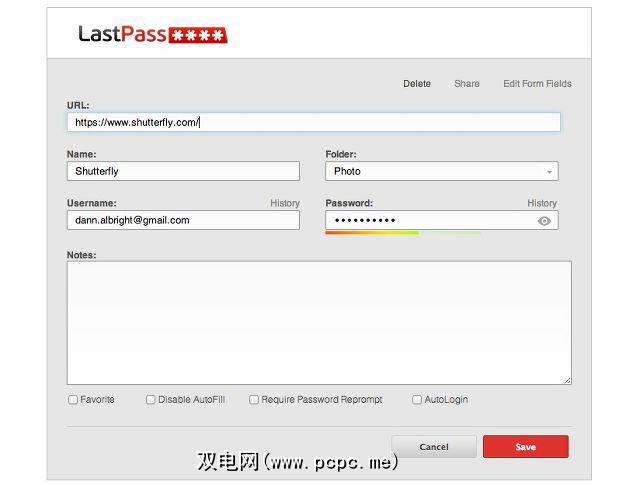View Password History
640x485 pixels.
(542, 203)
